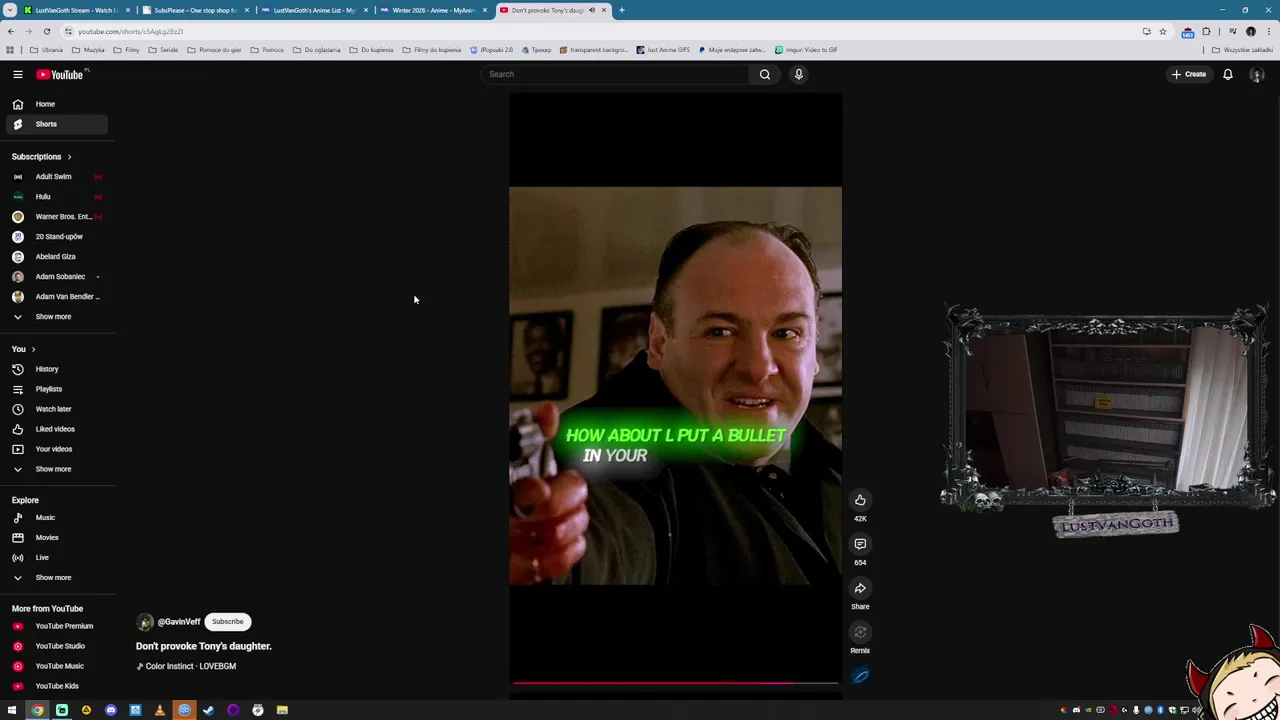Screen dimensions: 1280x720
Task: Close the SubsPlease tab
Action: pos(247,10)
